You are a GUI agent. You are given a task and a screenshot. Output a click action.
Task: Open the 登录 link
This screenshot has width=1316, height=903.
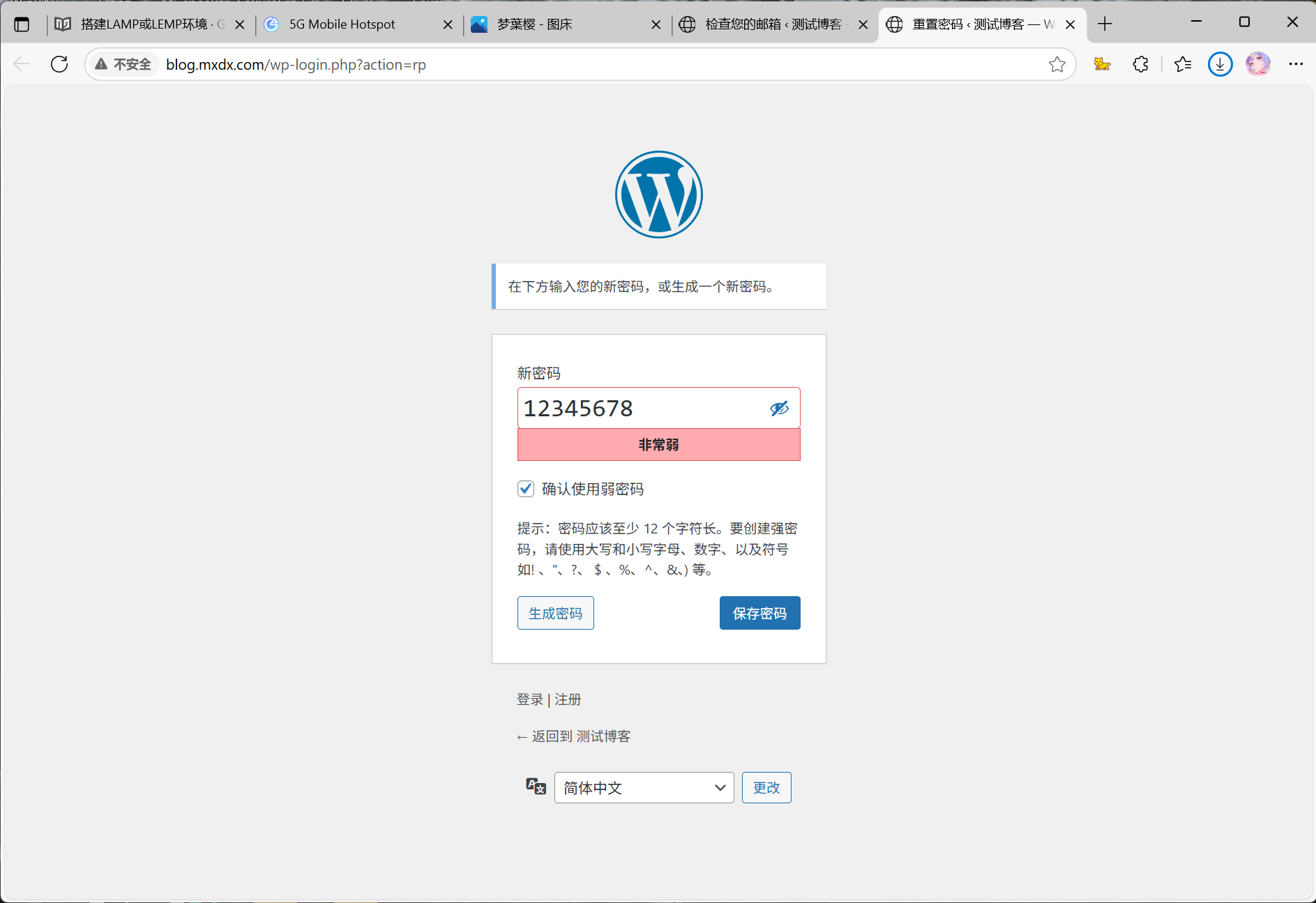pos(529,699)
